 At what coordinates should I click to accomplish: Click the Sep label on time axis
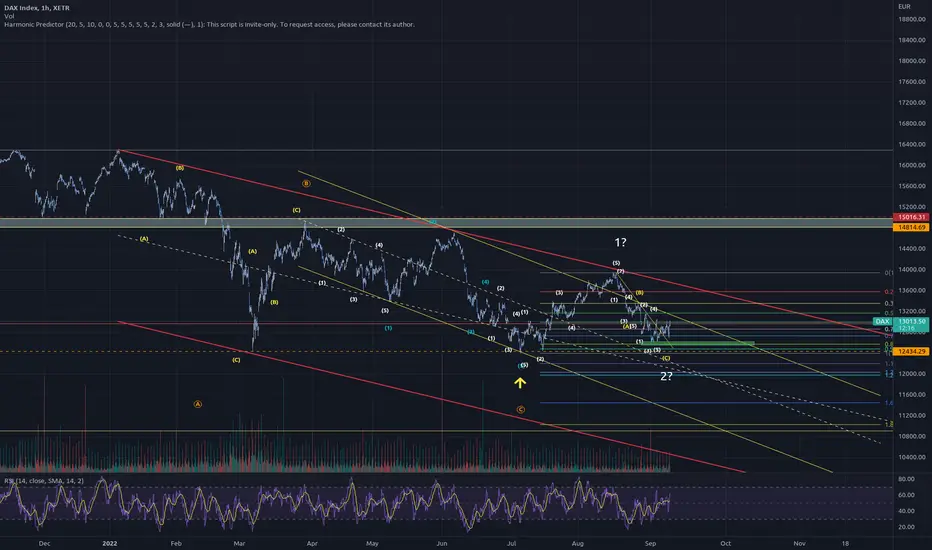click(x=650, y=543)
